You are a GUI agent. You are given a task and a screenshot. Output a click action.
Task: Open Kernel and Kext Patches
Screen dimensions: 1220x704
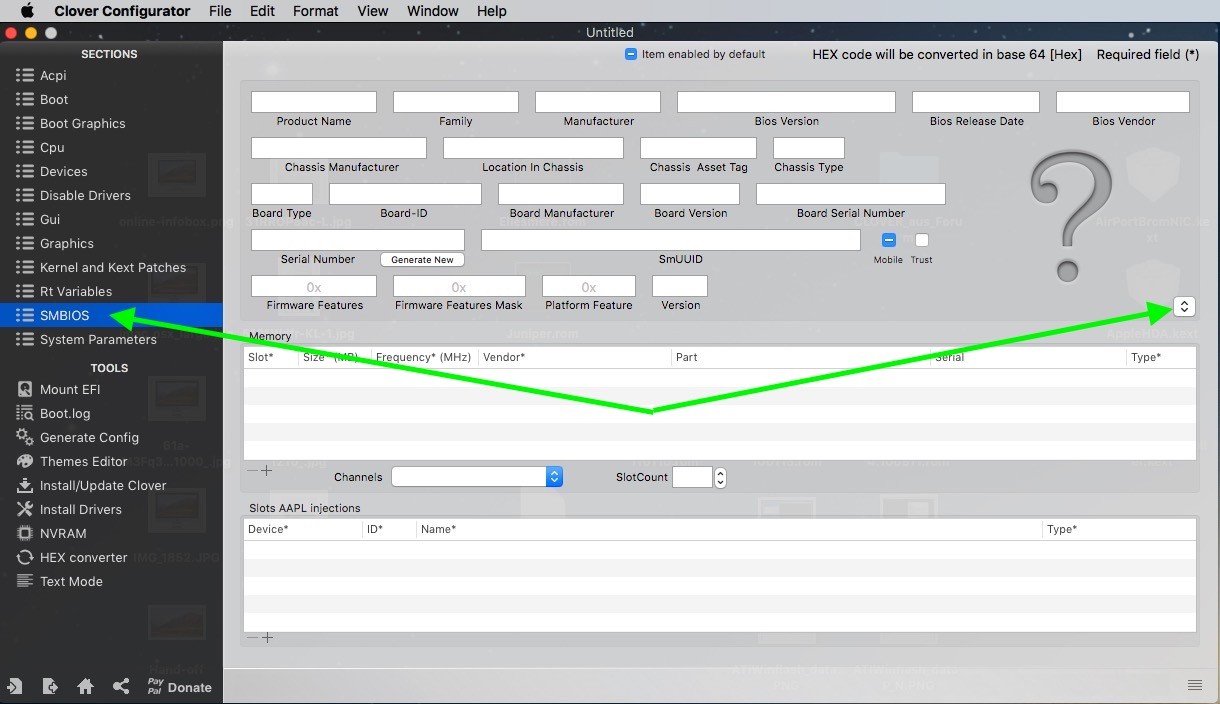pos(112,267)
